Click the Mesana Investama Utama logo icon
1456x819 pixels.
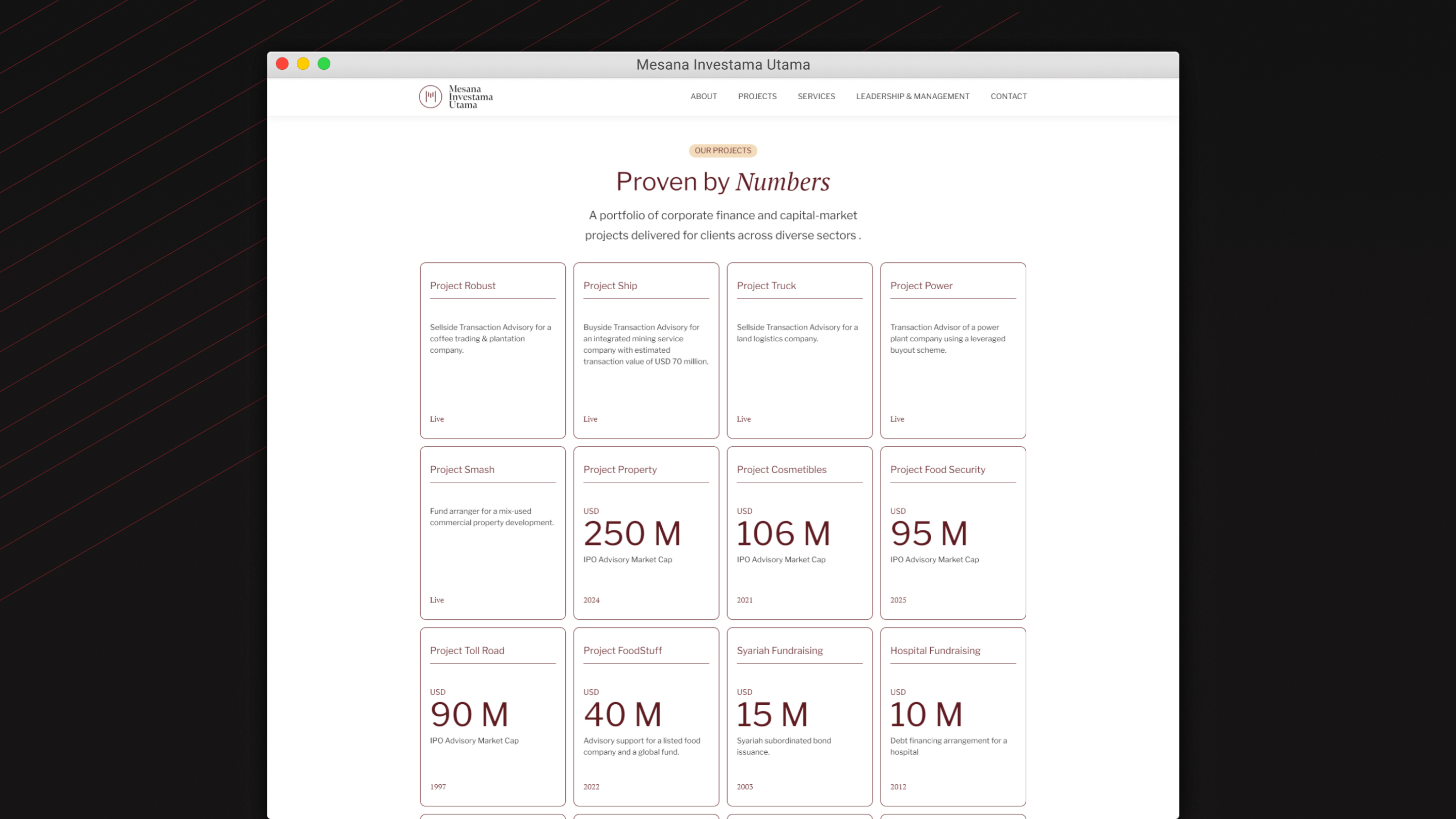click(430, 97)
